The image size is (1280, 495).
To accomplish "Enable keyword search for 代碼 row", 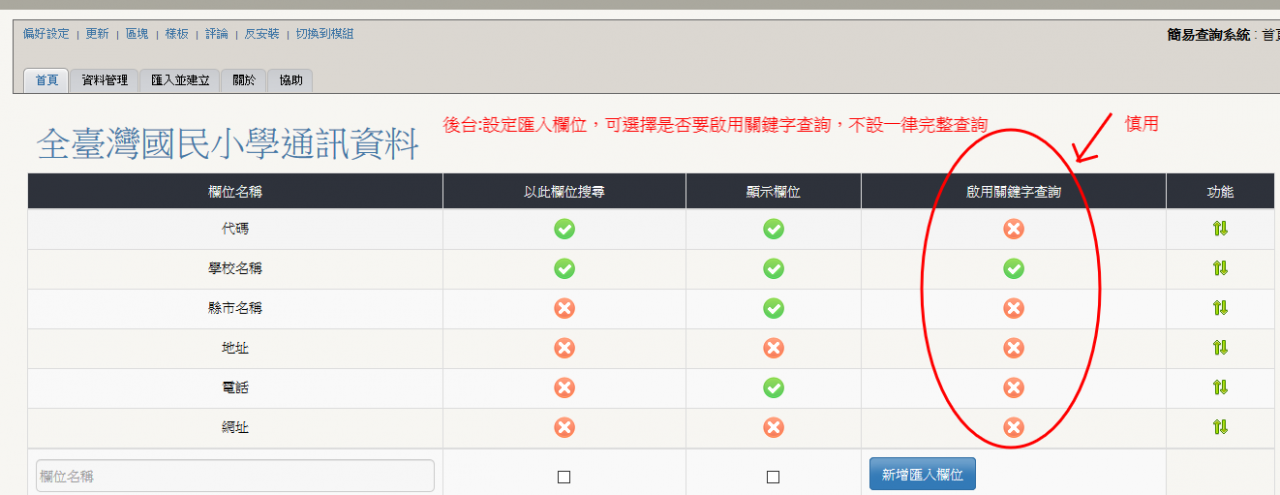I will [x=1013, y=229].
